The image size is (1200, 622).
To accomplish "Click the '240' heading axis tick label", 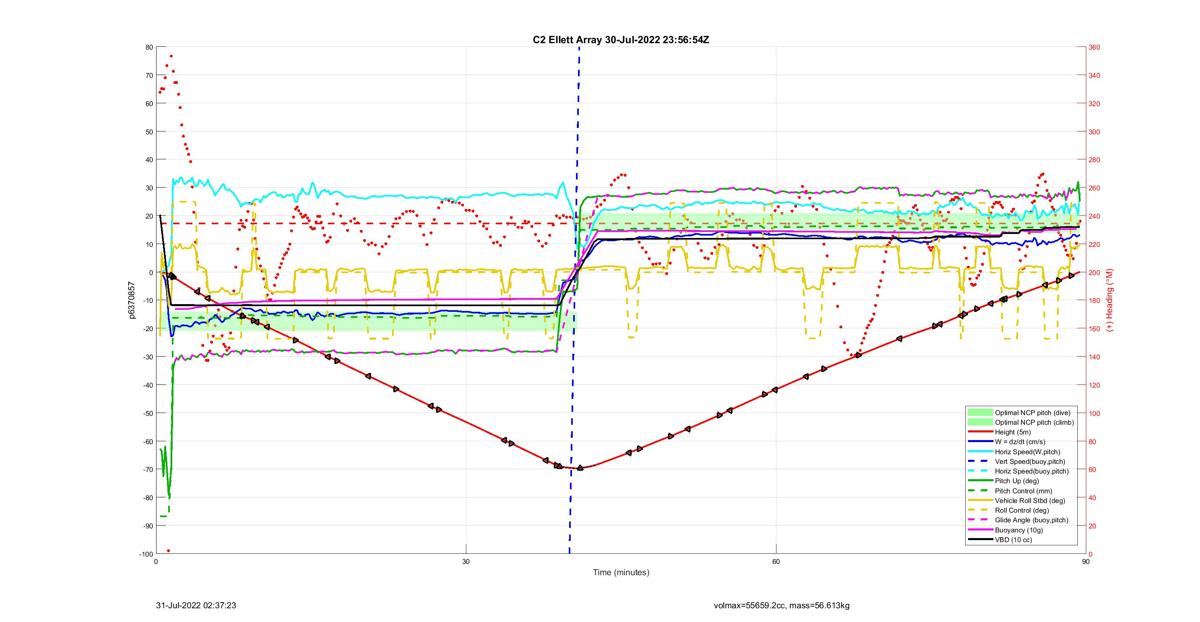I will [1095, 216].
